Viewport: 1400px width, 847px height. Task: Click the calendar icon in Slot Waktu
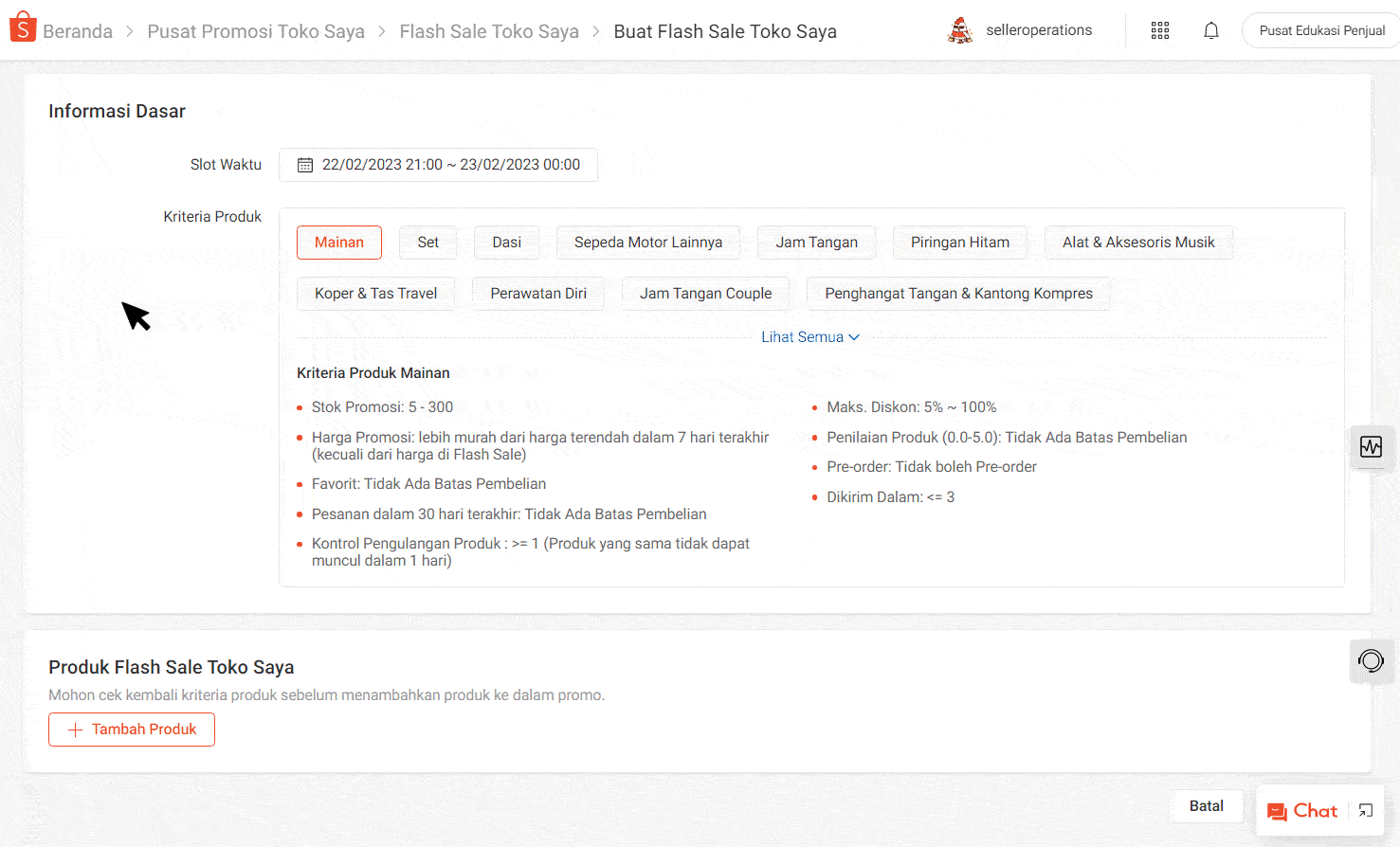(x=304, y=164)
